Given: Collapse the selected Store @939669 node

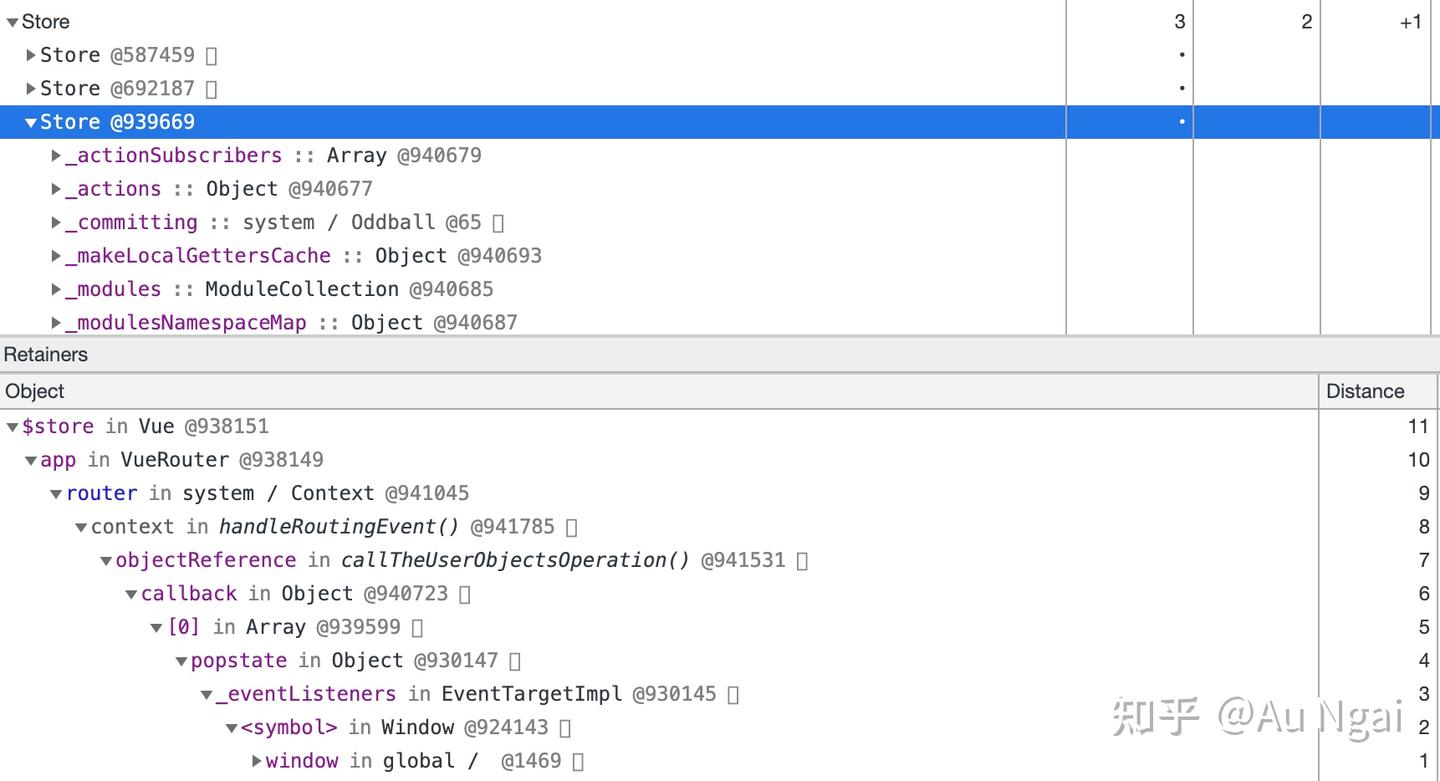Looking at the screenshot, I should 31,122.
